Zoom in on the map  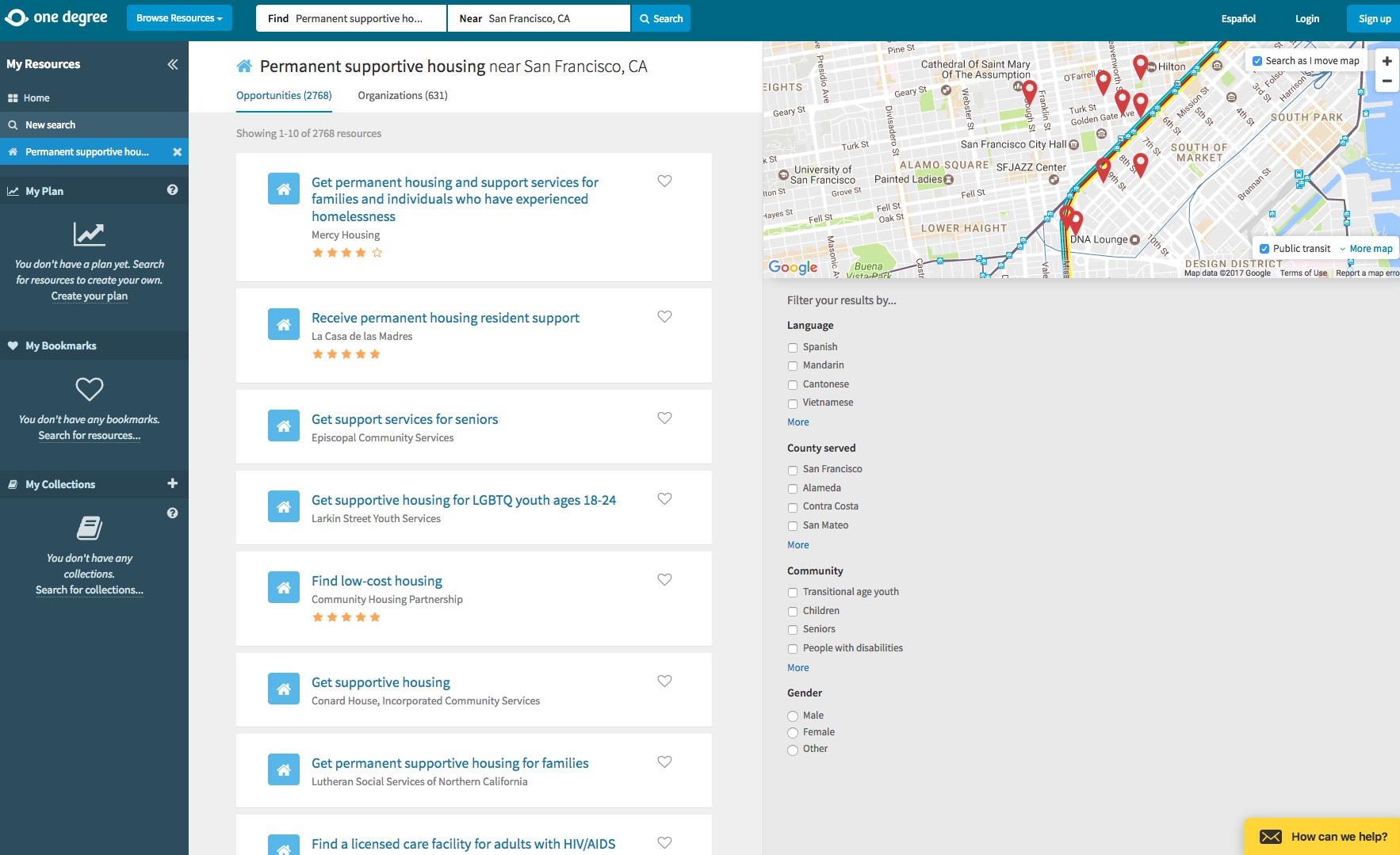(1387, 61)
